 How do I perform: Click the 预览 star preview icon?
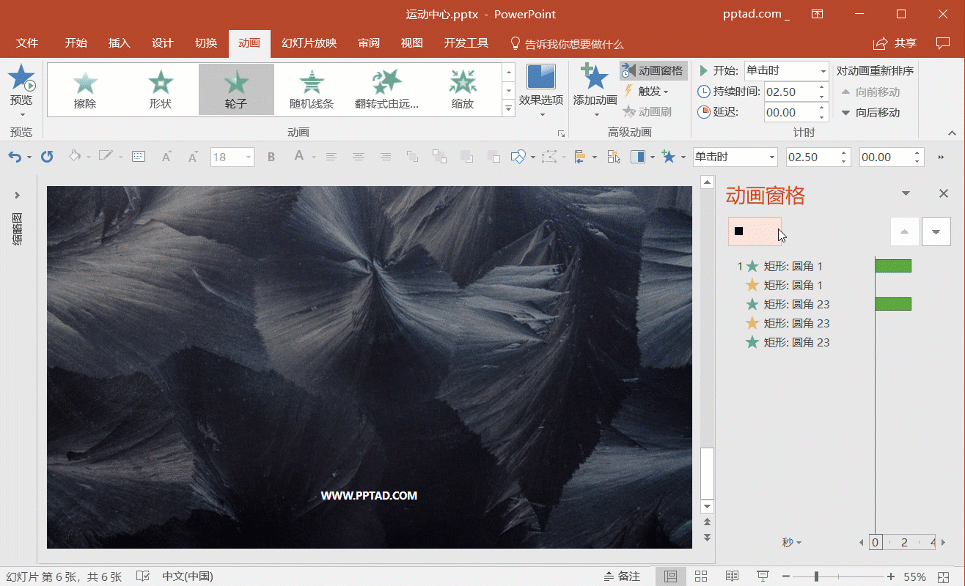[21, 78]
